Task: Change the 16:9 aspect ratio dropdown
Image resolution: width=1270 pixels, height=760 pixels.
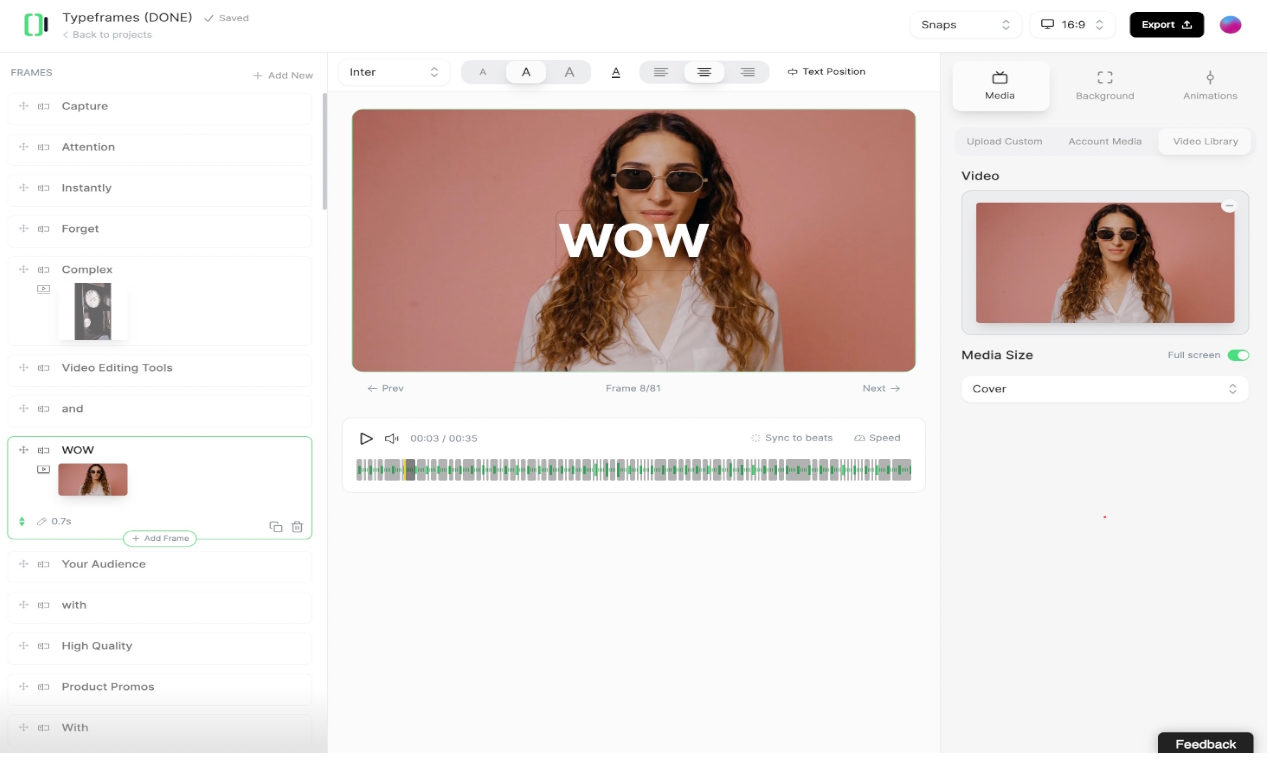Action: coord(1072,24)
